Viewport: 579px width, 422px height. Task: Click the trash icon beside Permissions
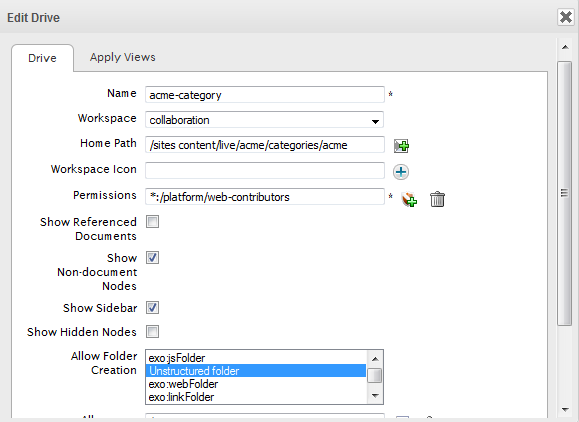pos(437,199)
